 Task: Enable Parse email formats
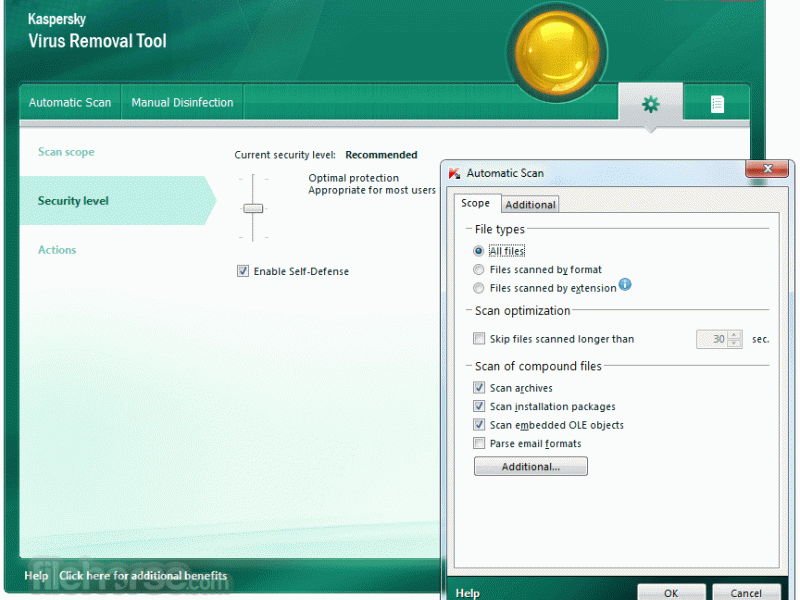[x=479, y=443]
